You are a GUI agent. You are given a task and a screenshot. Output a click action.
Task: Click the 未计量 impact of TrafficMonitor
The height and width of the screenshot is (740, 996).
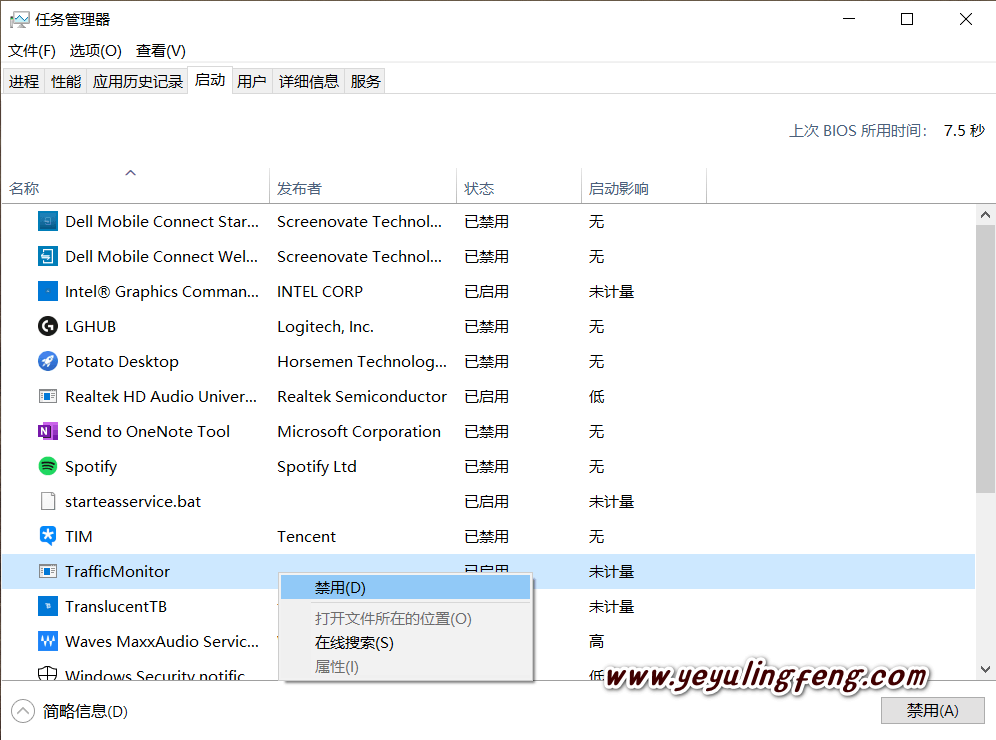pos(611,571)
